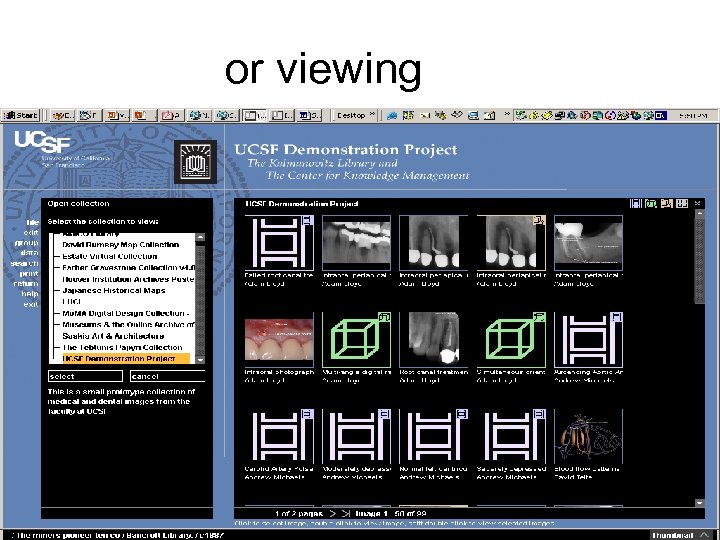Select the Root canal treatment x-ray thumbnail

(x=434, y=340)
